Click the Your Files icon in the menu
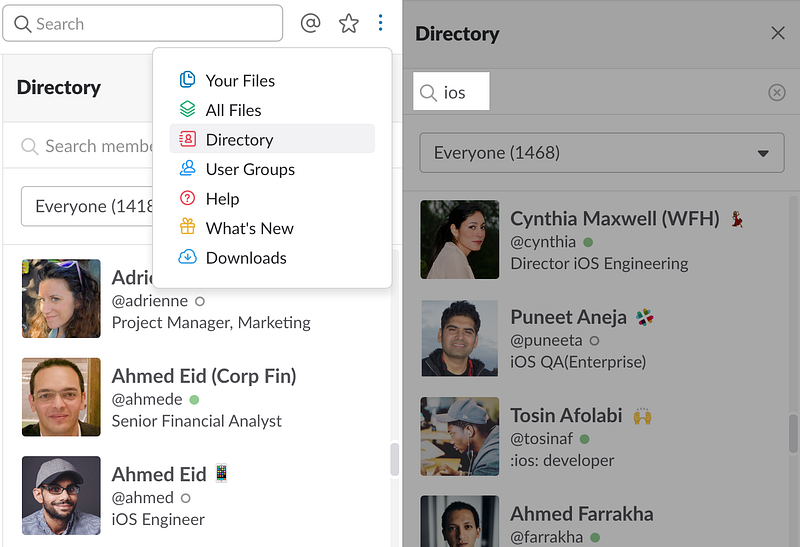Screen dimensions: 800x547 pyautogui.click(x=187, y=80)
